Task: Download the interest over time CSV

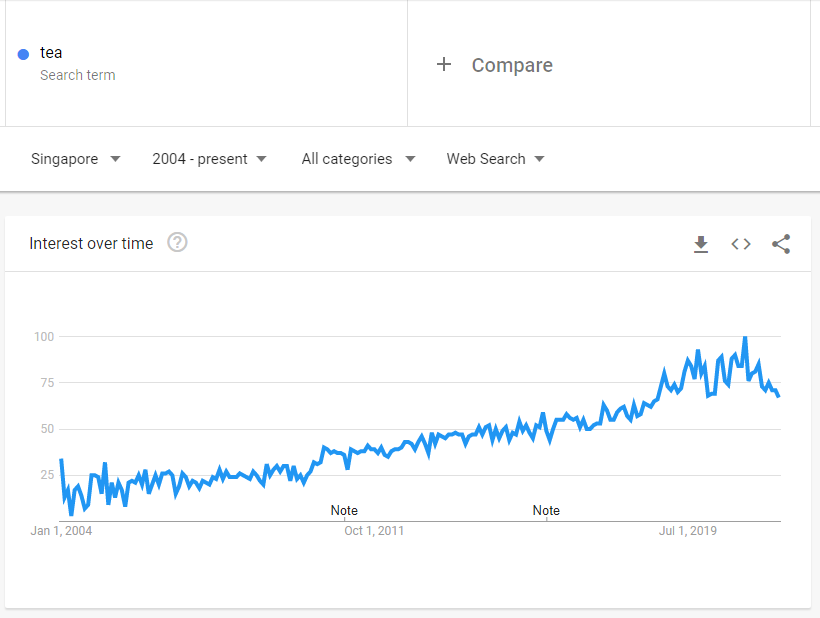Action: click(701, 244)
